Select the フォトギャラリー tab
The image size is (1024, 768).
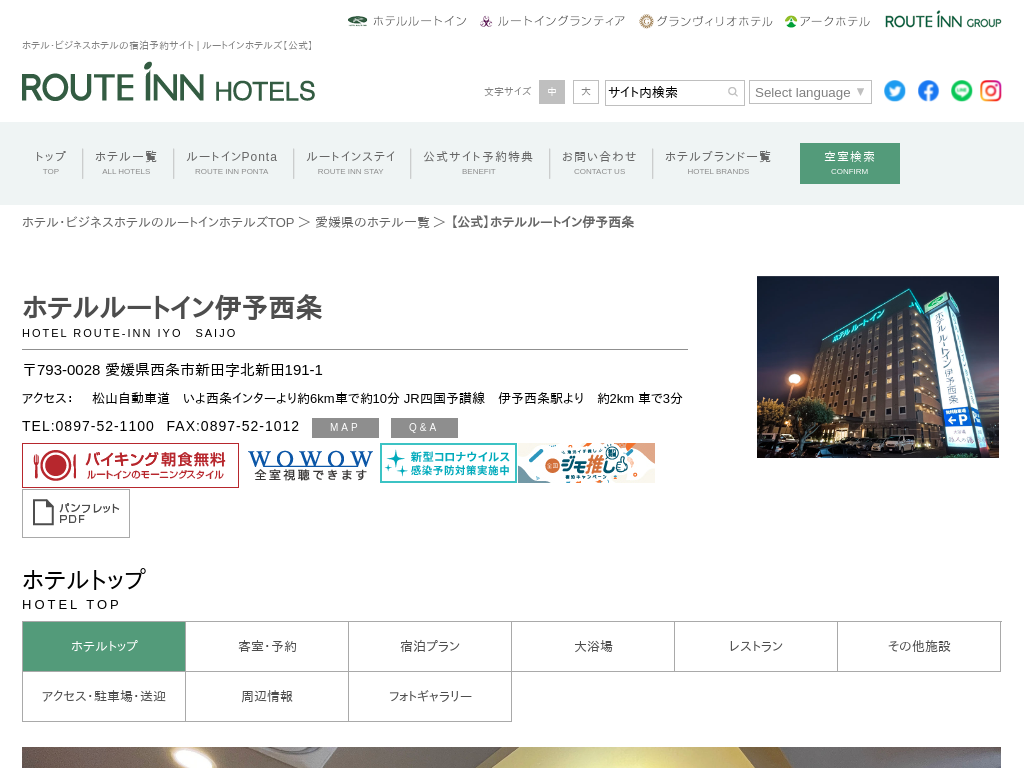[x=430, y=697]
